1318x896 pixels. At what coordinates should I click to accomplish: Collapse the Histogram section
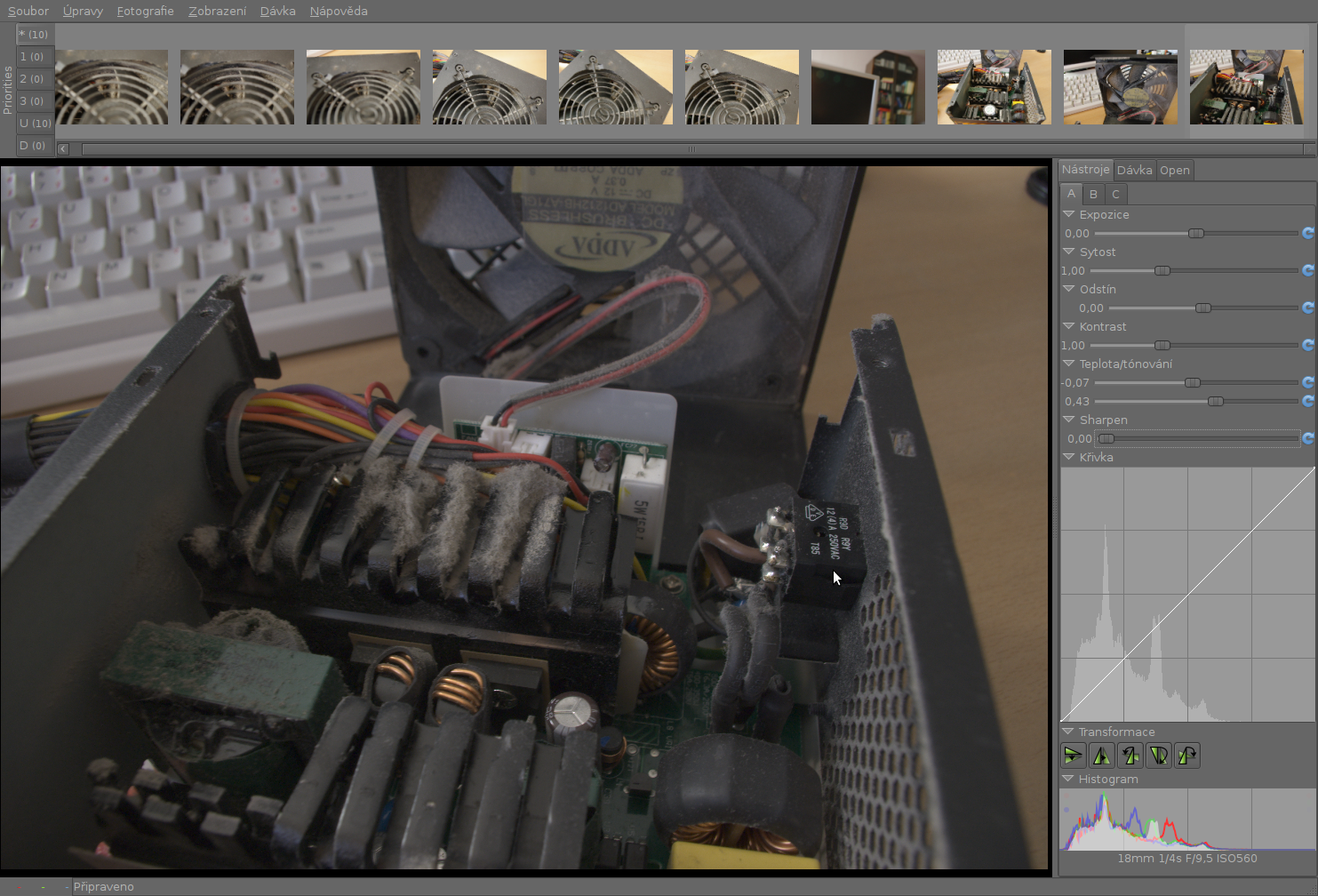(1069, 779)
